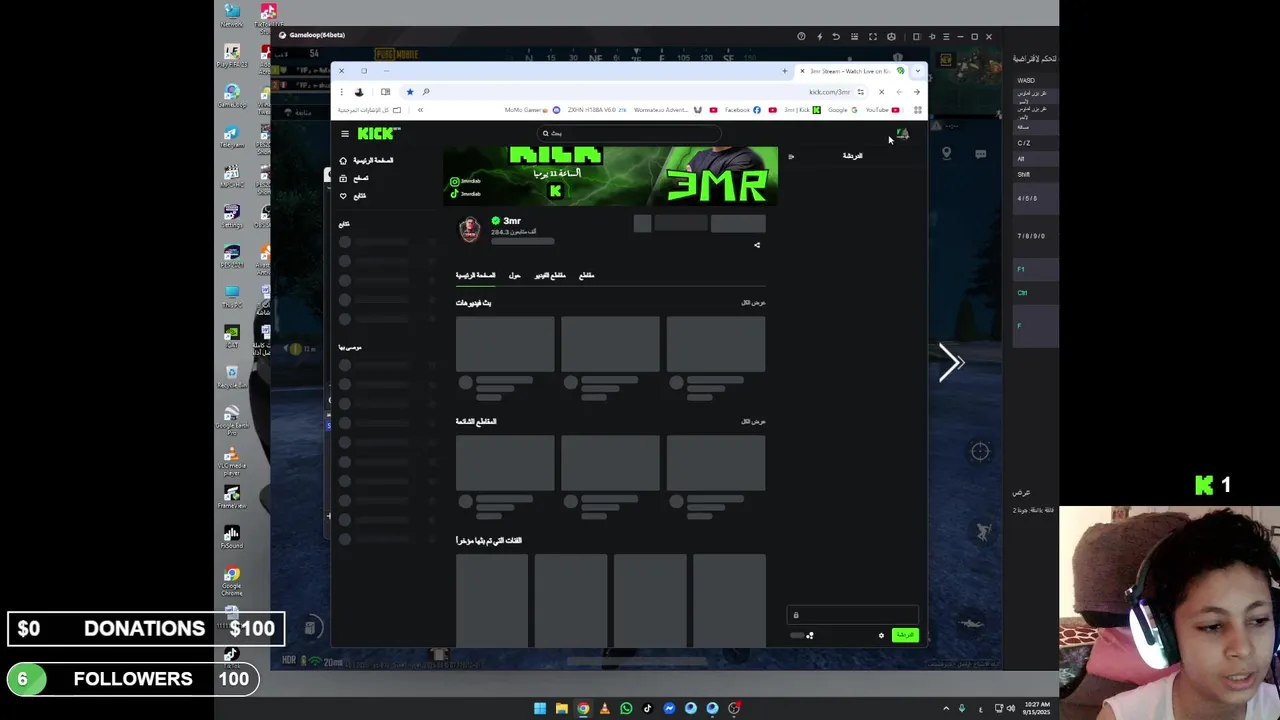Expand the bookmarks overflow chevron
1280x720 pixels.
[x=420, y=110]
